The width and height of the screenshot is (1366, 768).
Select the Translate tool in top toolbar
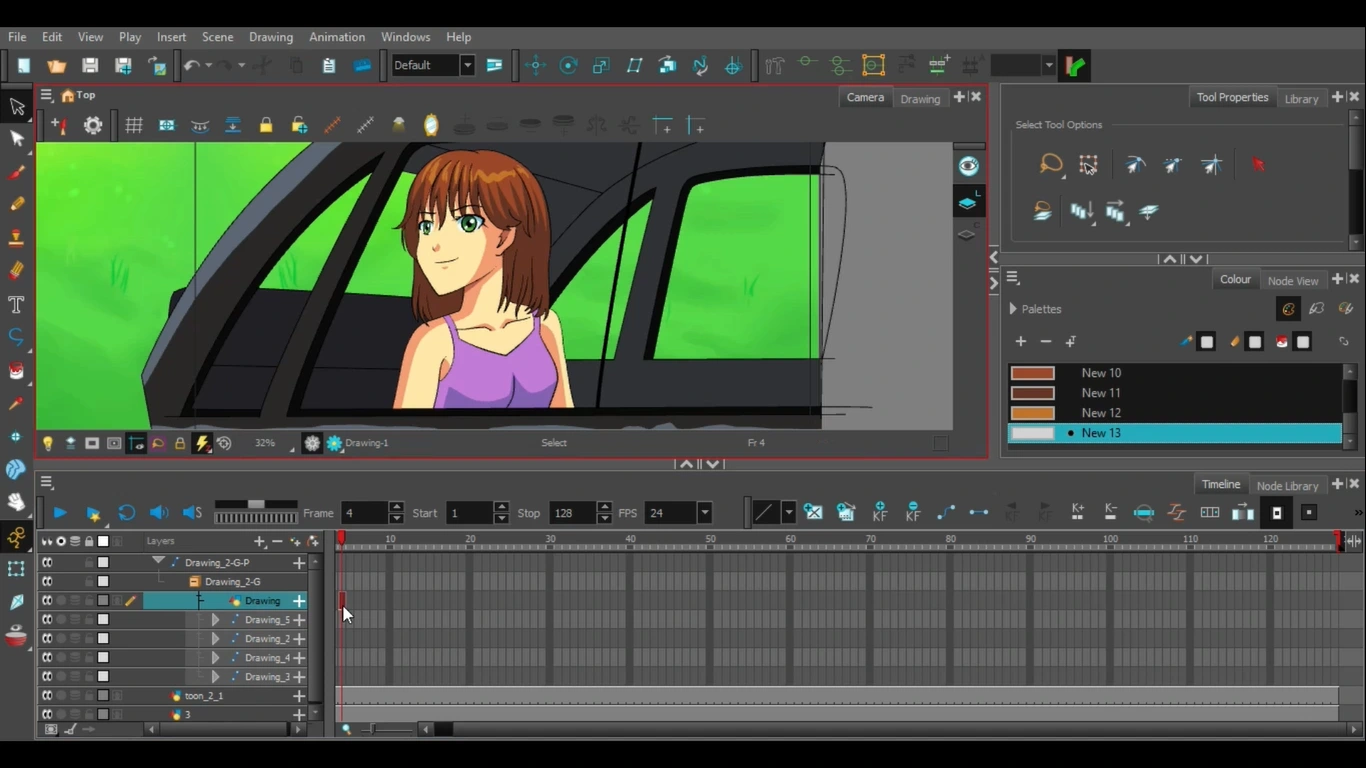[x=536, y=66]
